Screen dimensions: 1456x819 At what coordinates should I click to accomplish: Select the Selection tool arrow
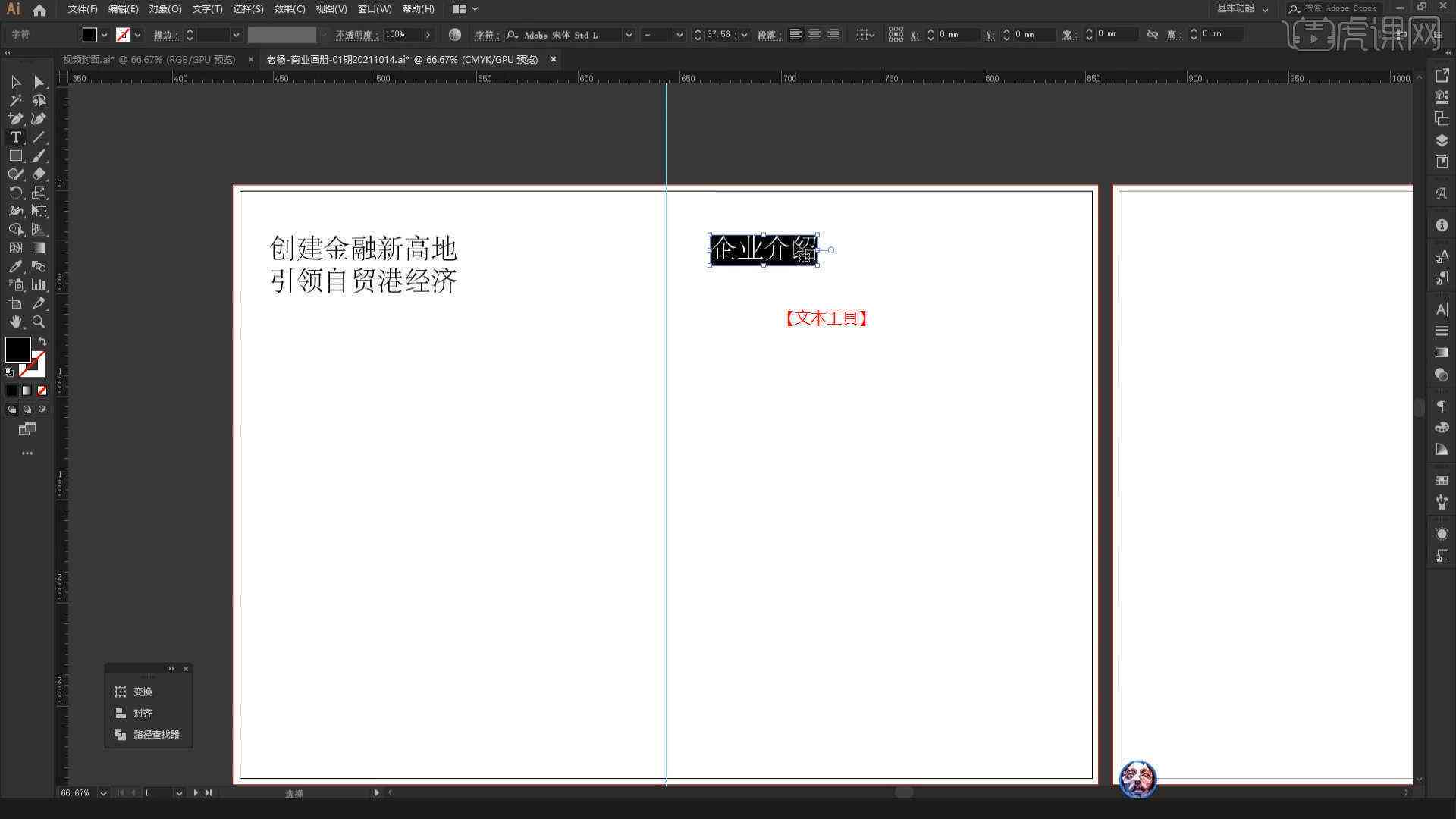point(15,82)
